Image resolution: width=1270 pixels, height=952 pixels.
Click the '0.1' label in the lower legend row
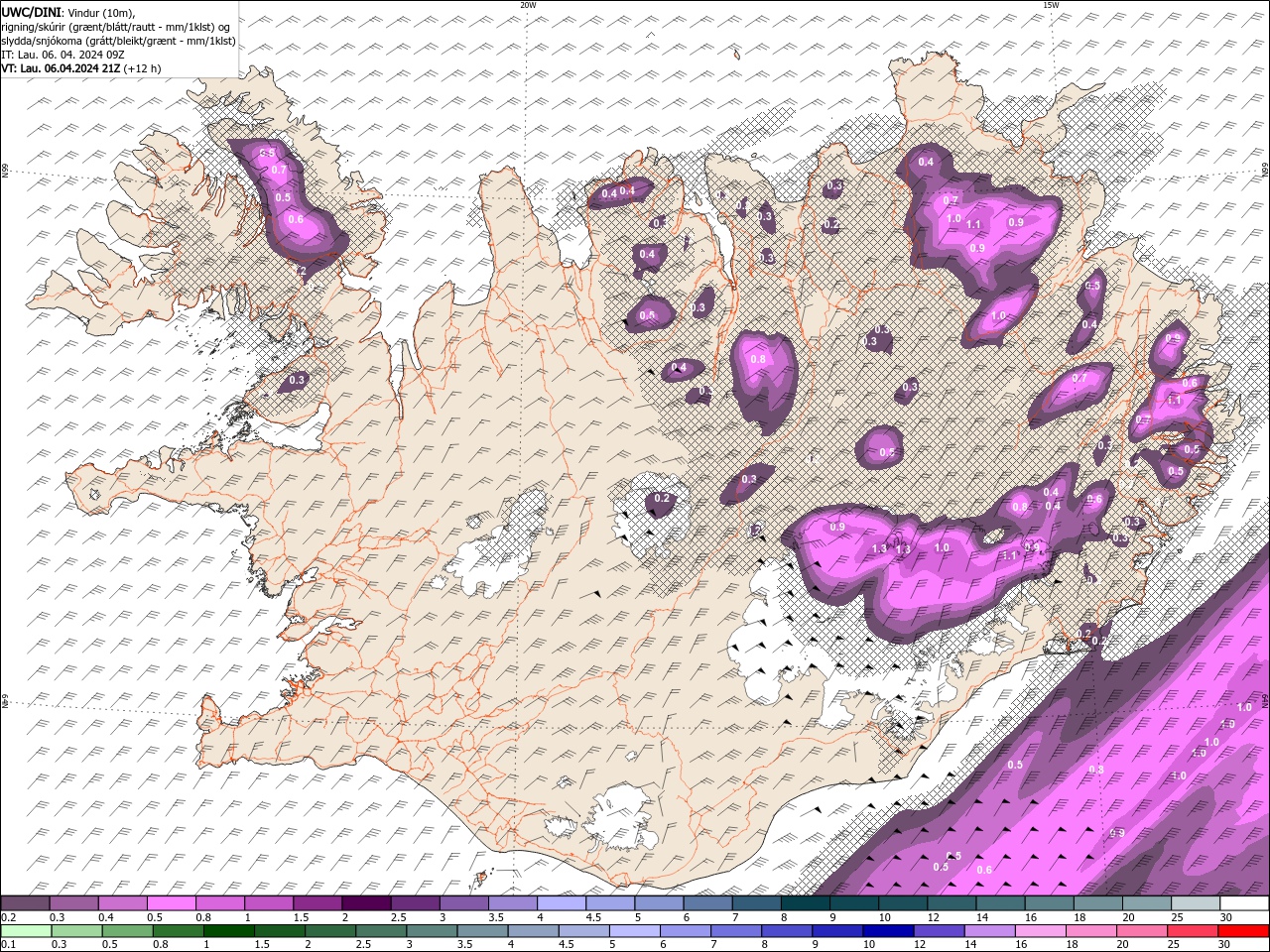[x=8, y=944]
